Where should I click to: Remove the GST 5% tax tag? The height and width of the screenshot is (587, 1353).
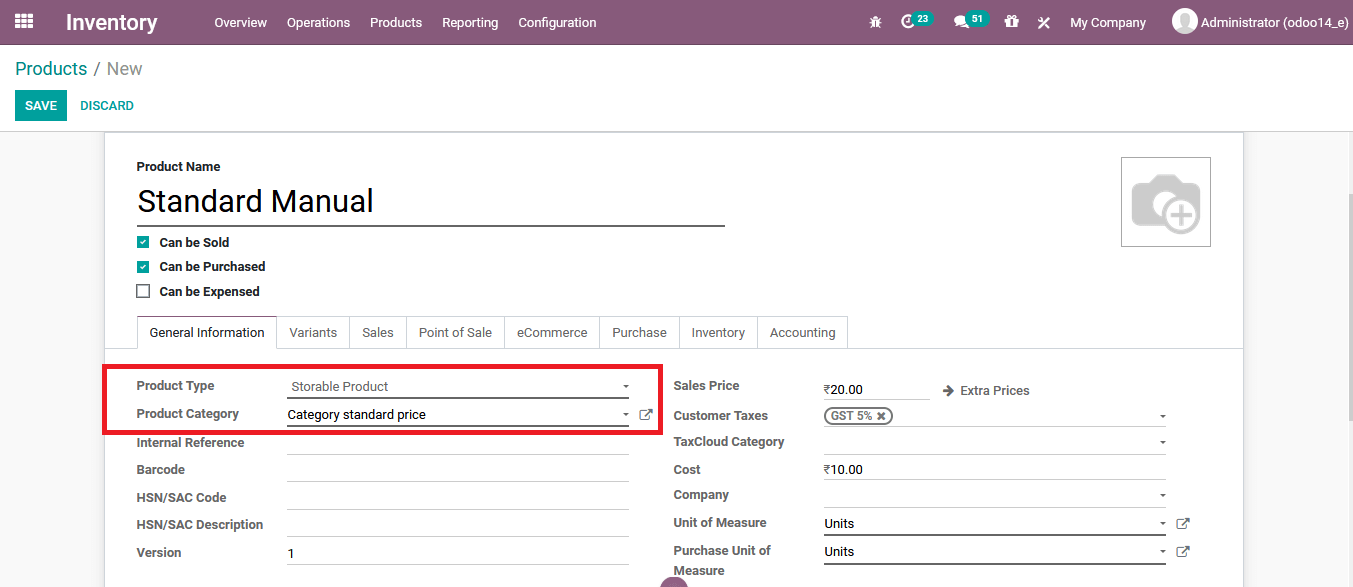pyautogui.click(x=881, y=416)
